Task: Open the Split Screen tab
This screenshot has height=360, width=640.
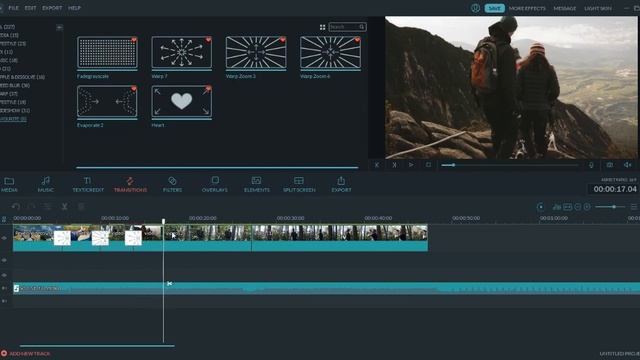Action: pos(299,184)
